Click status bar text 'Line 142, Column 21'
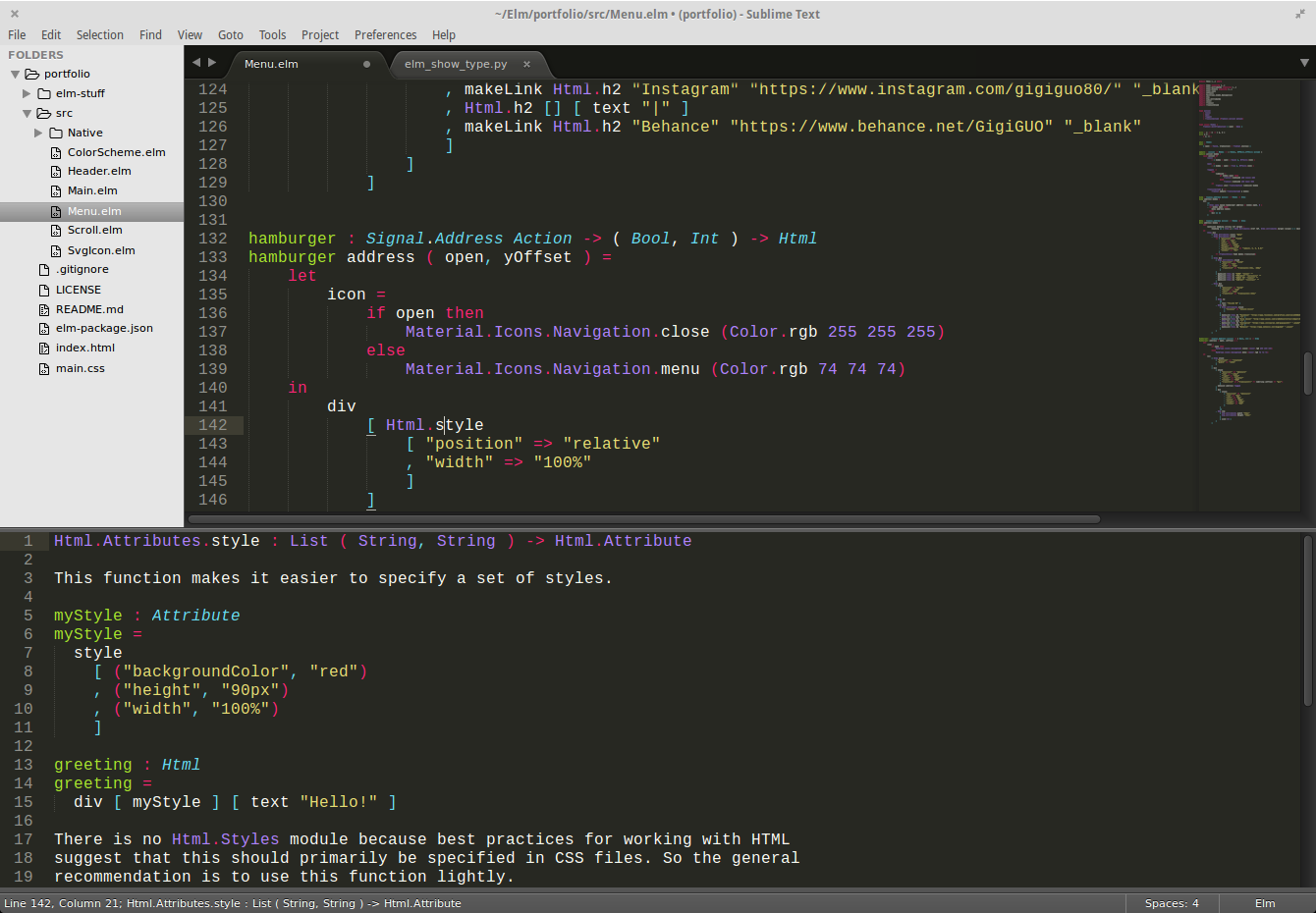The width and height of the screenshot is (1316, 913). [62, 903]
